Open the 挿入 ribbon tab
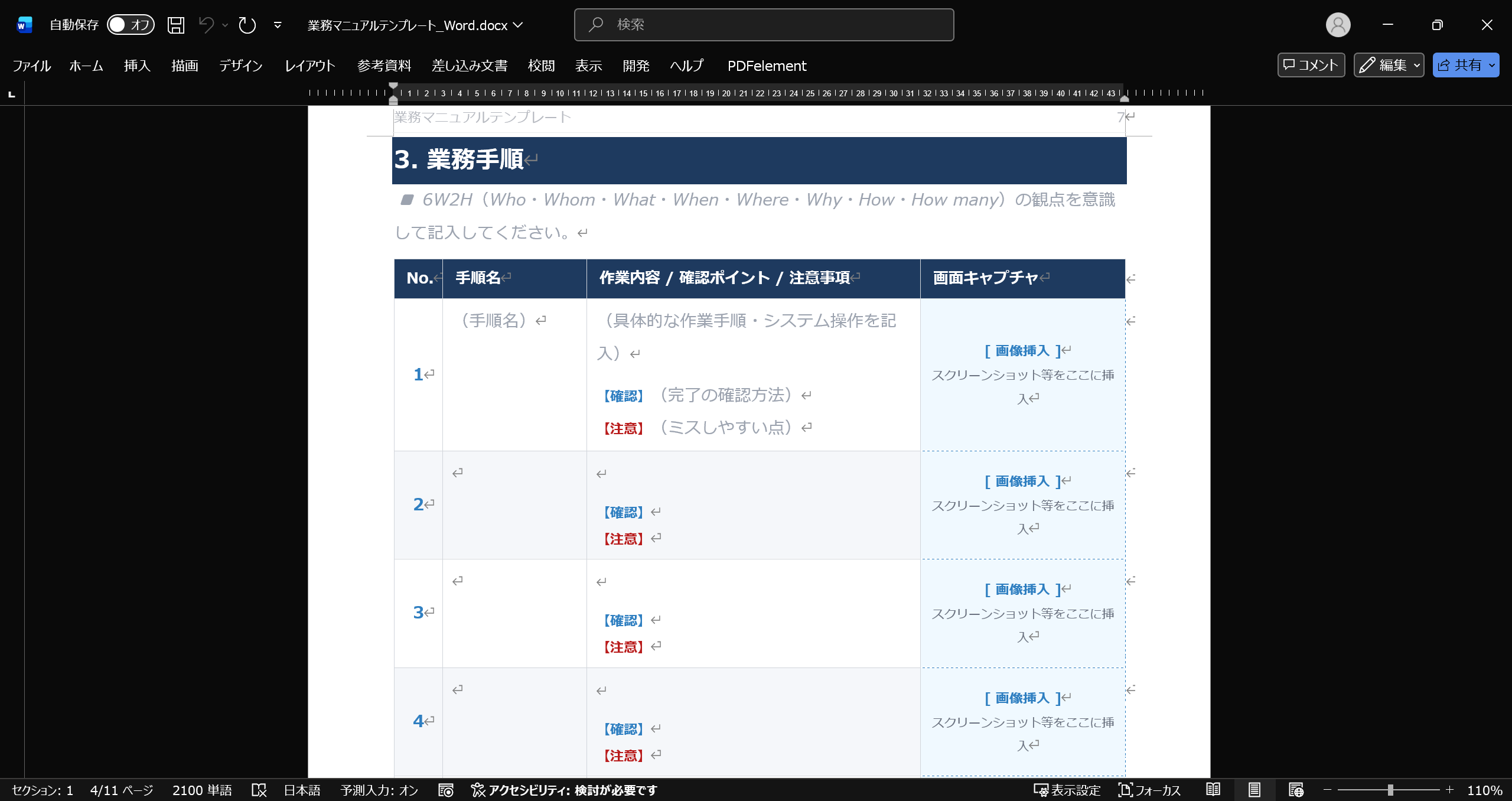The image size is (1512, 801). click(x=137, y=66)
